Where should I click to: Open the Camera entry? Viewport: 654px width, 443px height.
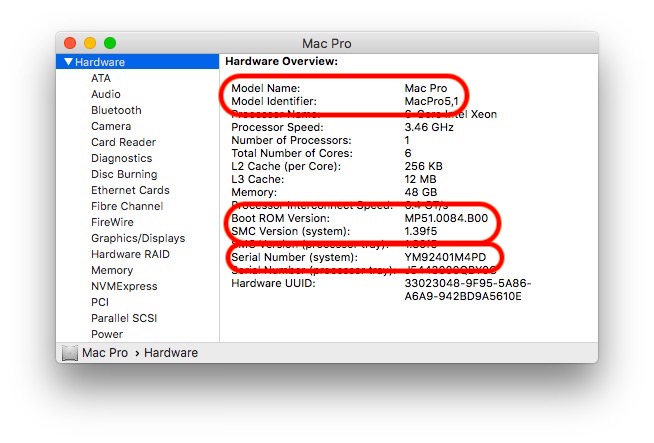point(111,126)
